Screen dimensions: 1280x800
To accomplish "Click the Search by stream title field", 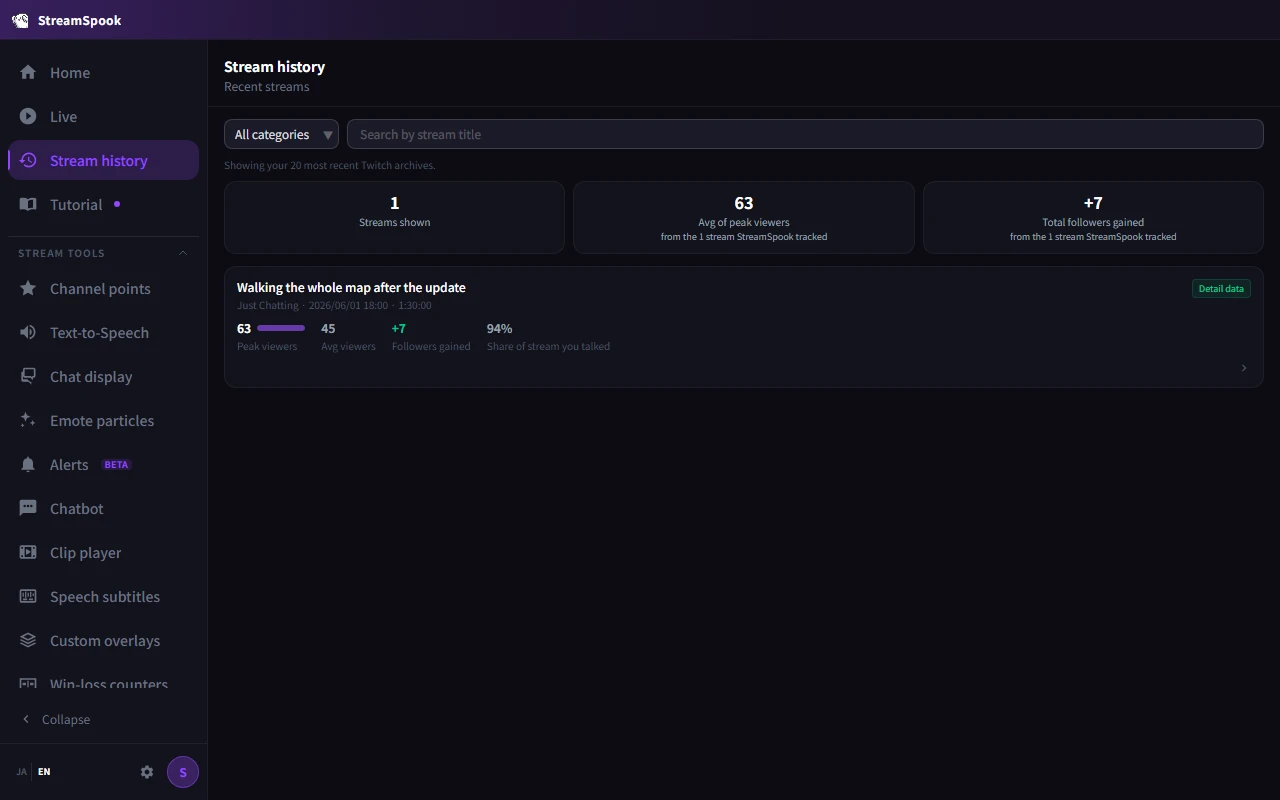I will [x=805, y=134].
